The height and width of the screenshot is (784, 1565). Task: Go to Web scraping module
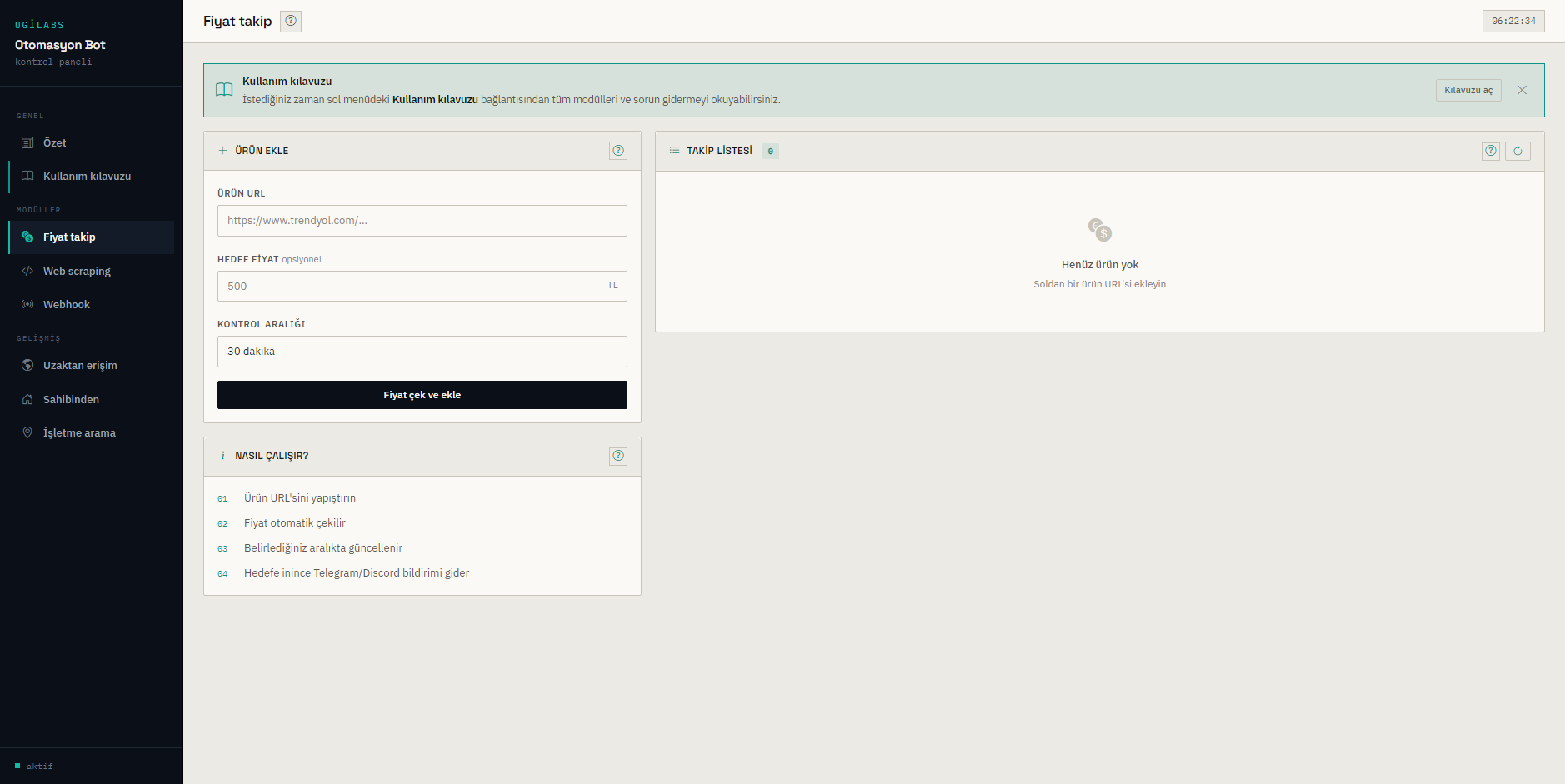[92, 271]
